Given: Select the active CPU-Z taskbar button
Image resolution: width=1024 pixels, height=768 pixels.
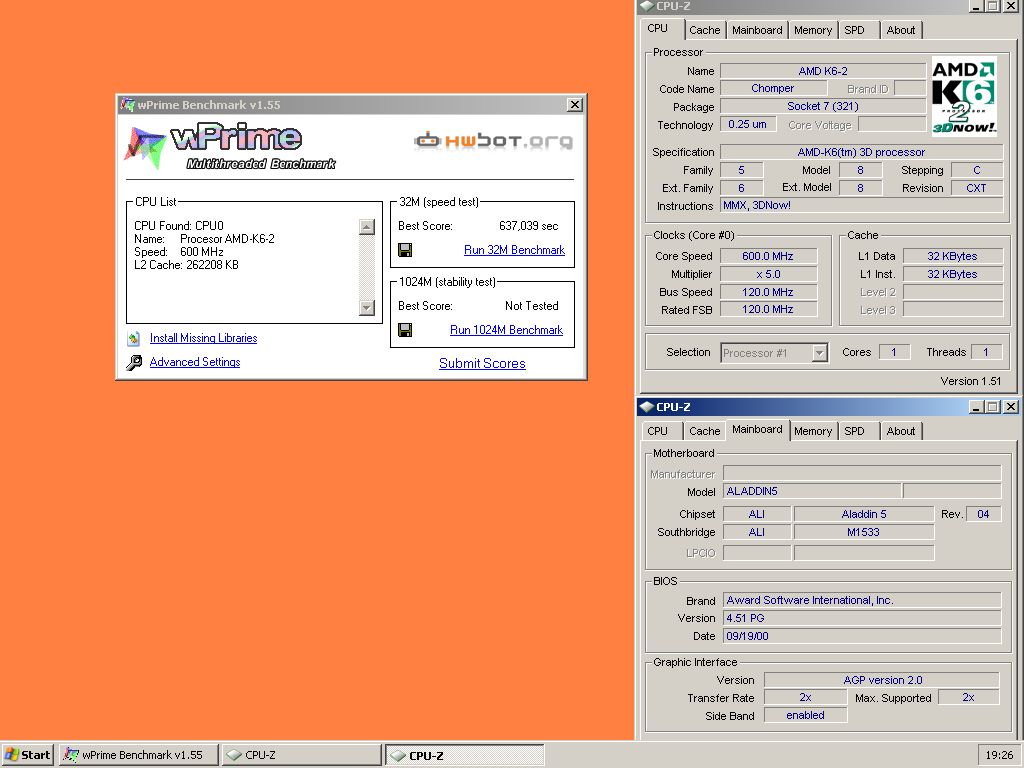Looking at the screenshot, I should tap(464, 755).
